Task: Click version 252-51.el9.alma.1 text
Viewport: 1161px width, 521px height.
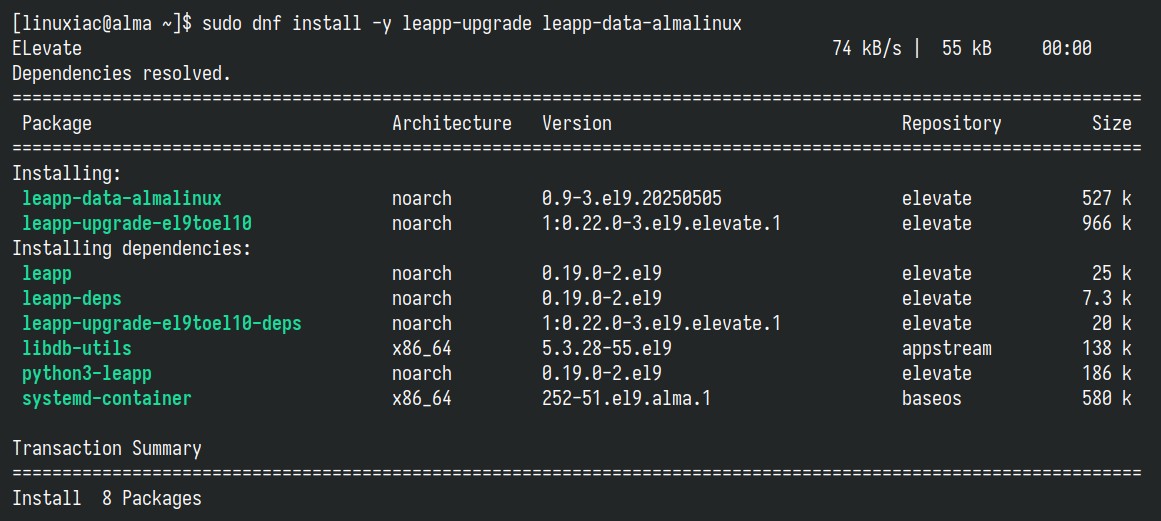Action: [x=626, y=398]
